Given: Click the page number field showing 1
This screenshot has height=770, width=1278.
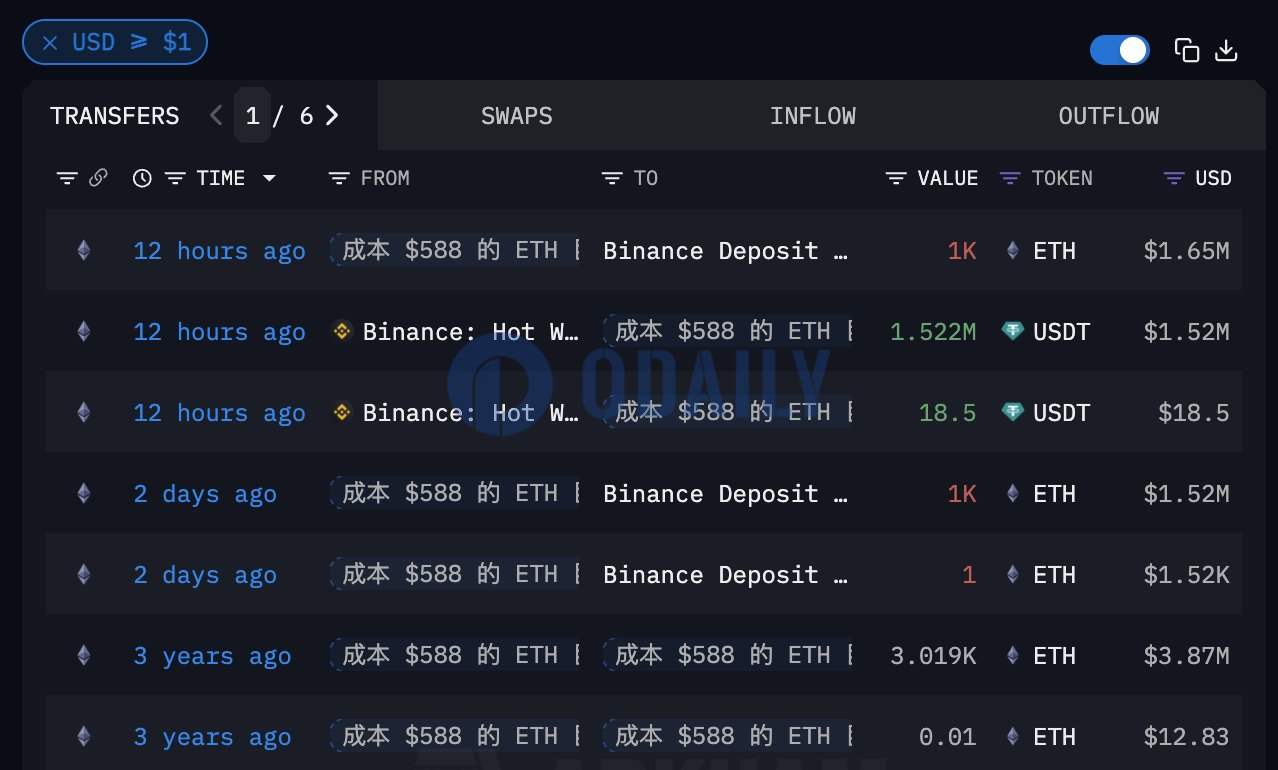Looking at the screenshot, I should (252, 116).
